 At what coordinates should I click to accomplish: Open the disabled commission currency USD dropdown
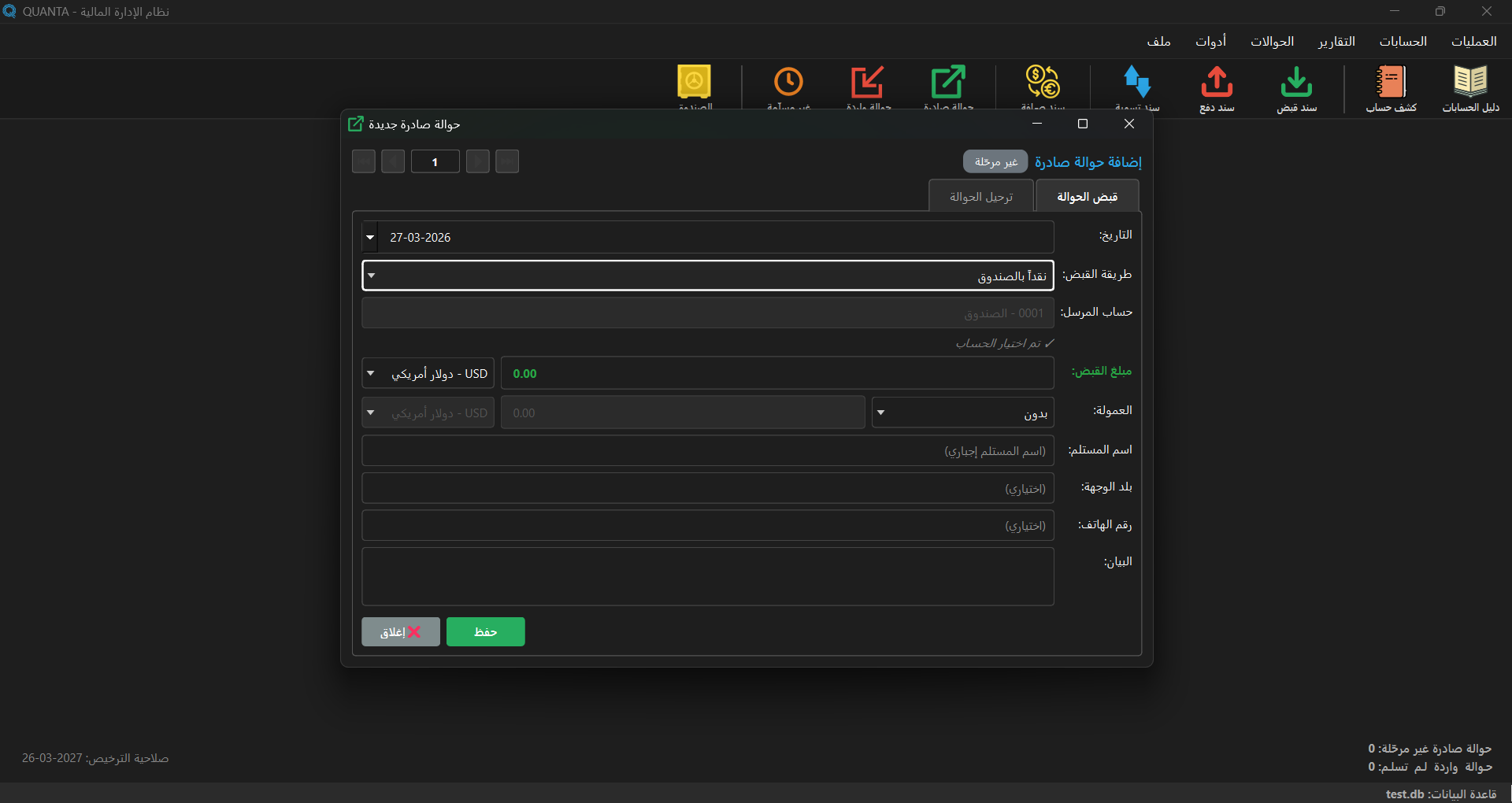[x=428, y=413]
